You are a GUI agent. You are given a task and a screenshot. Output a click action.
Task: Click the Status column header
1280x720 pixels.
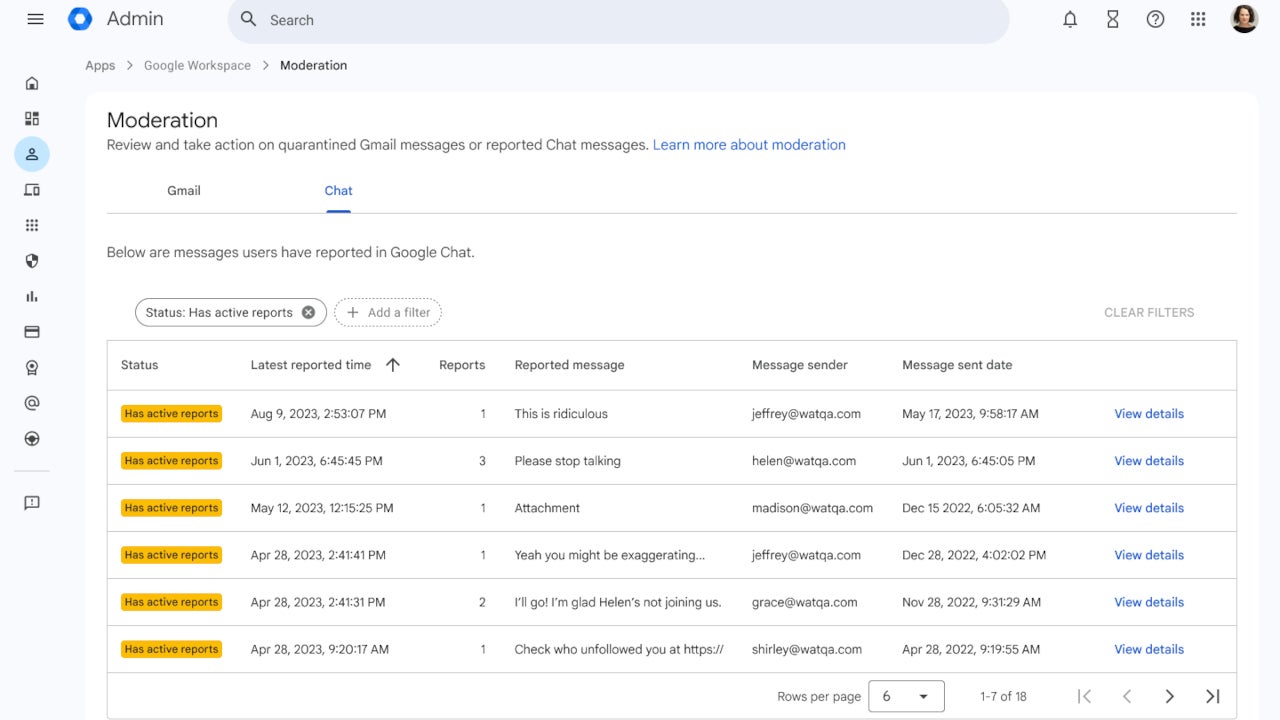pos(139,365)
